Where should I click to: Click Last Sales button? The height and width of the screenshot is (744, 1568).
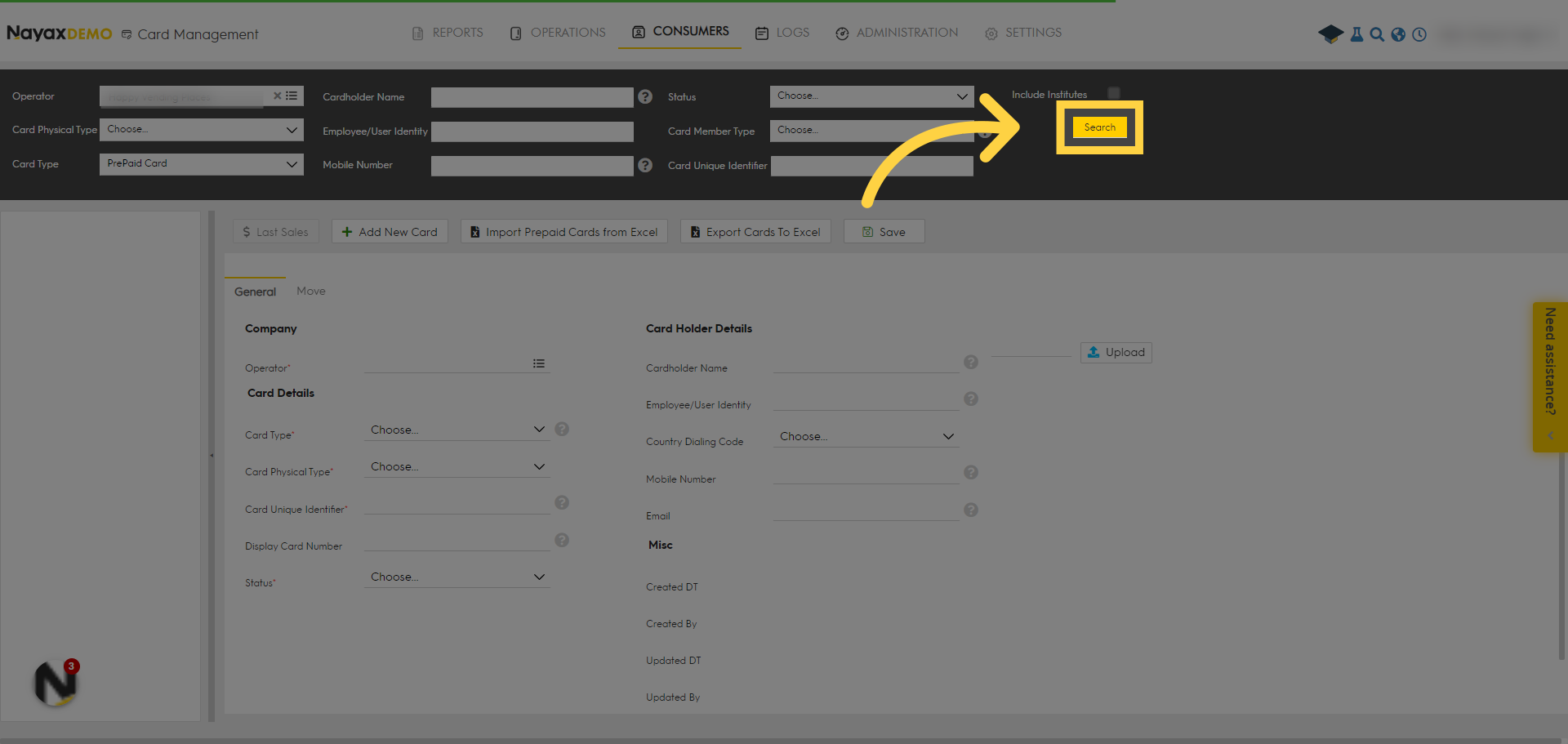pyautogui.click(x=275, y=232)
